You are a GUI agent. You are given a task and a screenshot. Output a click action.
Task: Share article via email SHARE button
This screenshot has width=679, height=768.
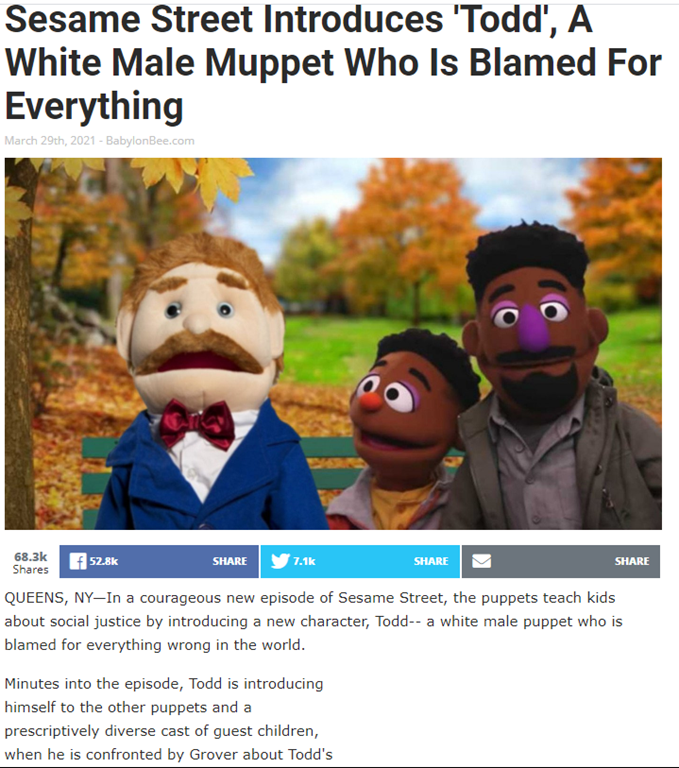point(561,561)
